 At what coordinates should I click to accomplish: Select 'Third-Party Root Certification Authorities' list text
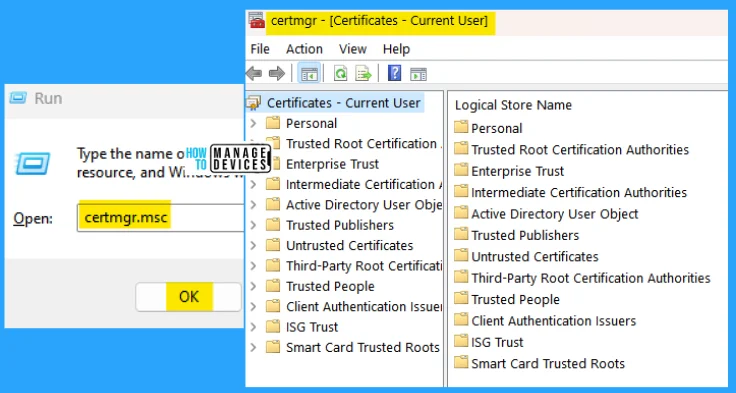pyautogui.click(x=591, y=278)
